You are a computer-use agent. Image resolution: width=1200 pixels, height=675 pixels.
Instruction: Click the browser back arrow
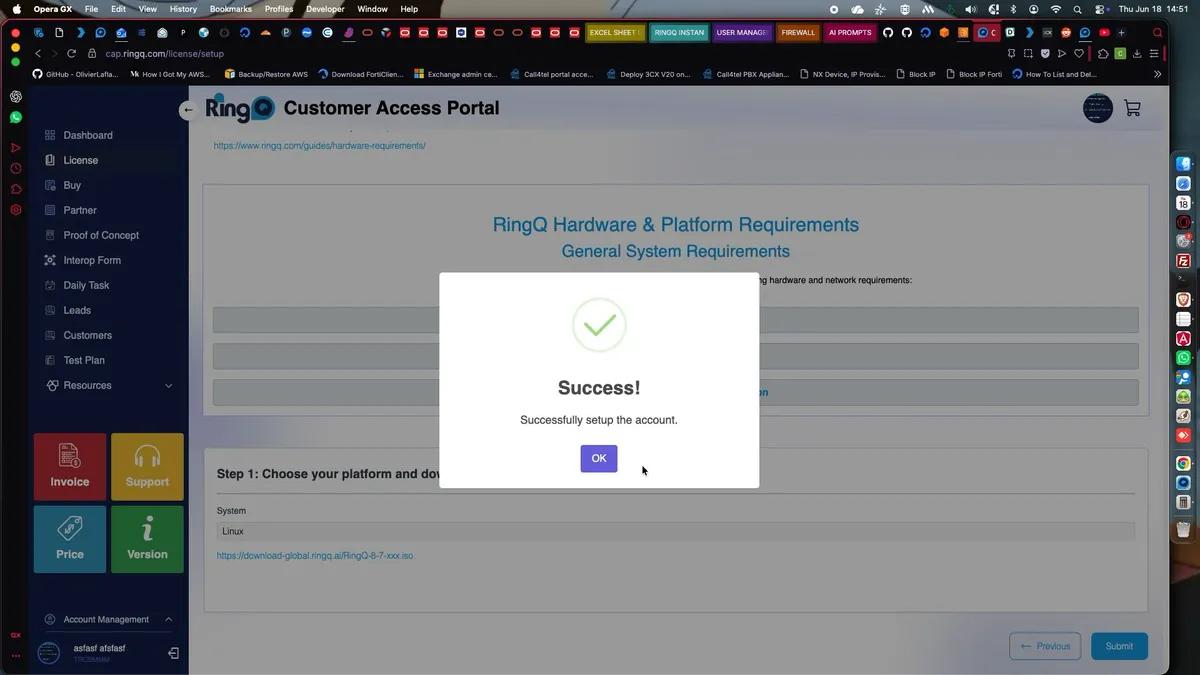(x=38, y=54)
